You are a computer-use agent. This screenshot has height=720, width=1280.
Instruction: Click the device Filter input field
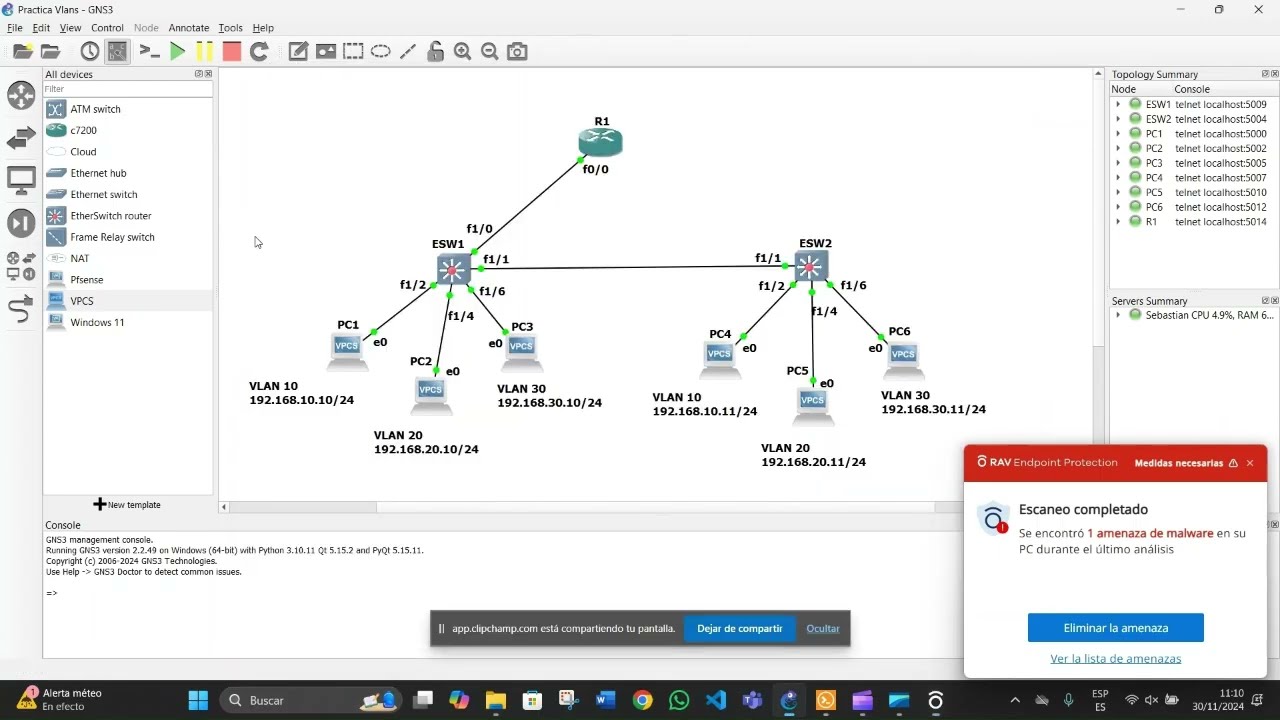point(128,89)
